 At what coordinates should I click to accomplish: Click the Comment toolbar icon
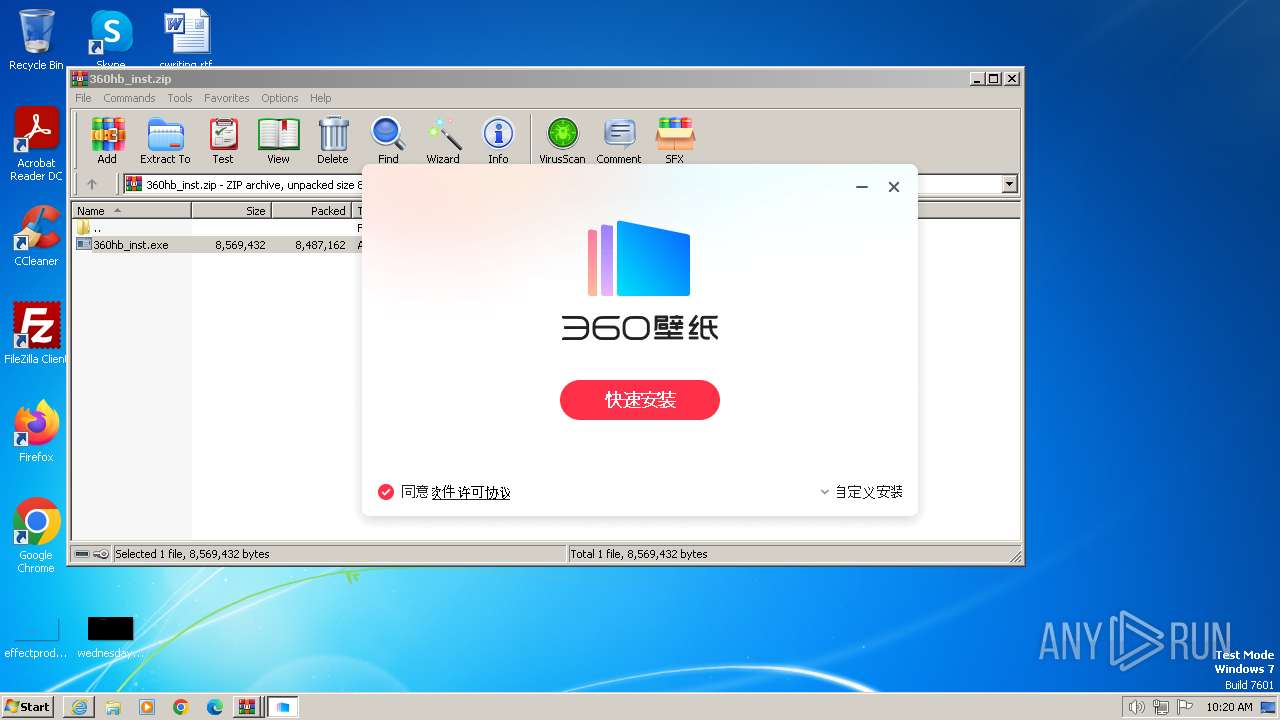pos(619,141)
